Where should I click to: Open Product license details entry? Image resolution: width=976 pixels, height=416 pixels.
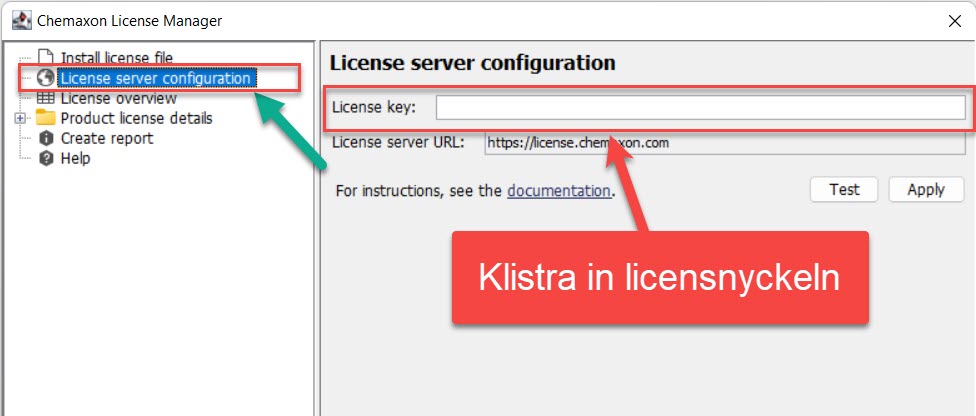tap(136, 118)
